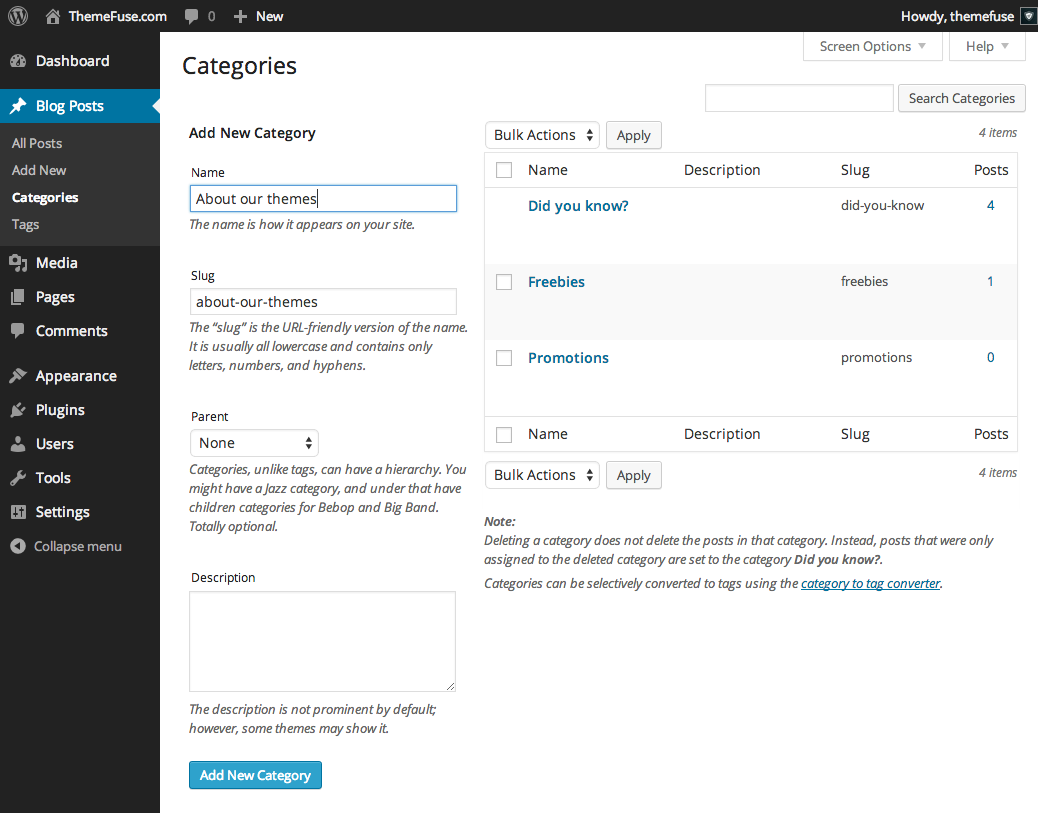Toggle select-all checkbox in table footer

pos(504,434)
